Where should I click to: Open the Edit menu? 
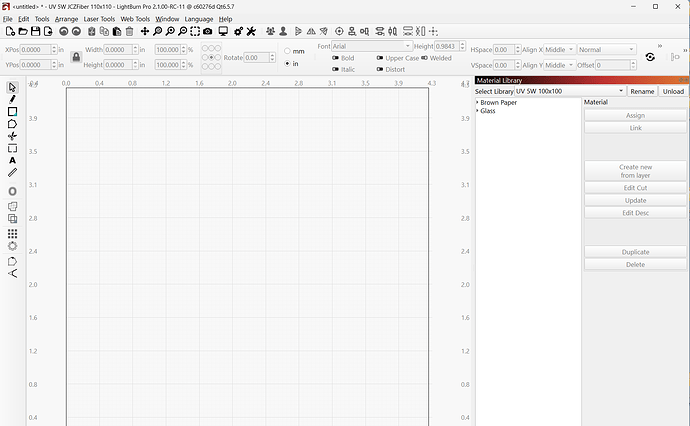(23, 19)
